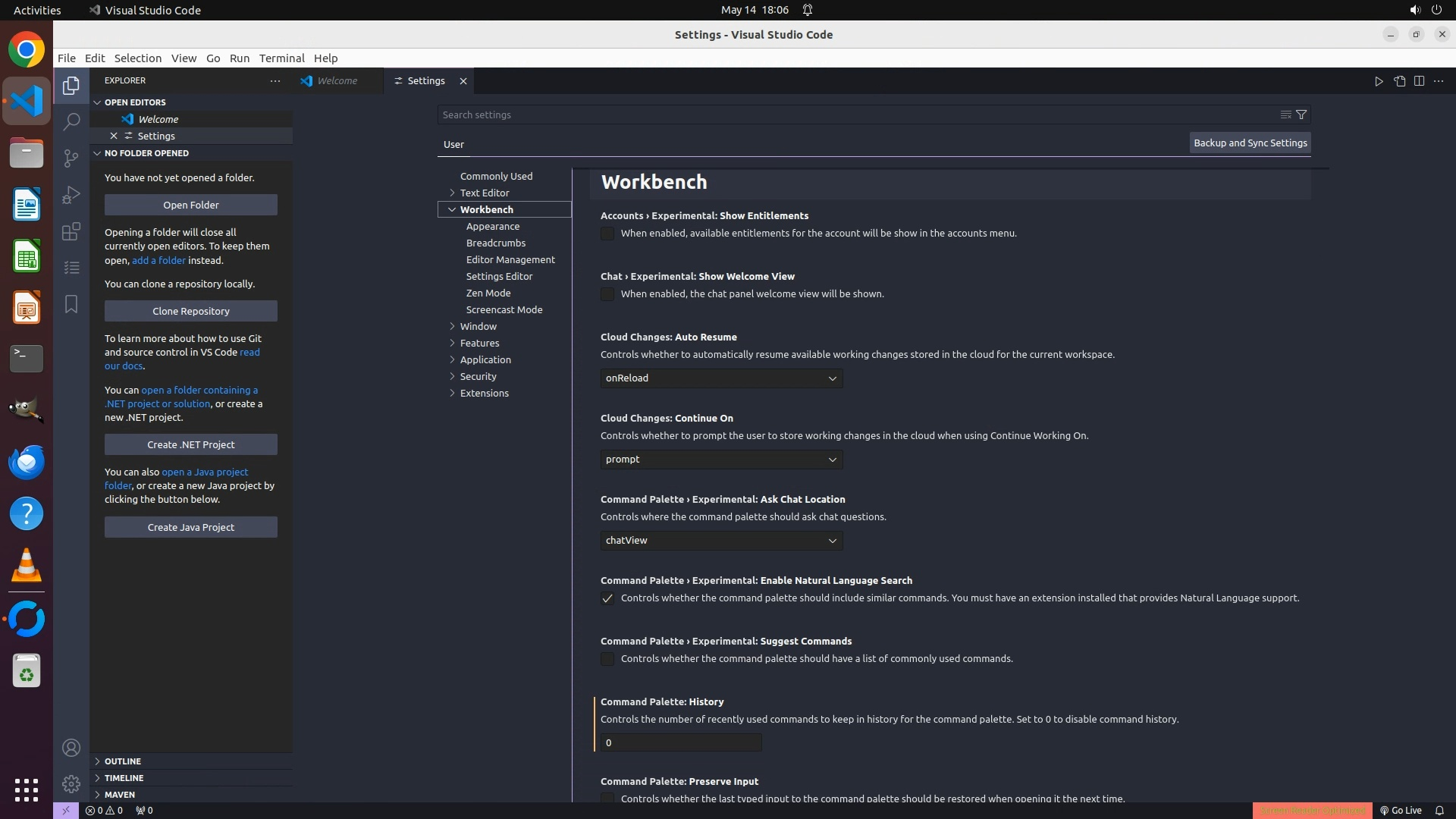Screen dimensions: 1456x819
Task: Open the Extensions view icon
Action: pos(71,231)
